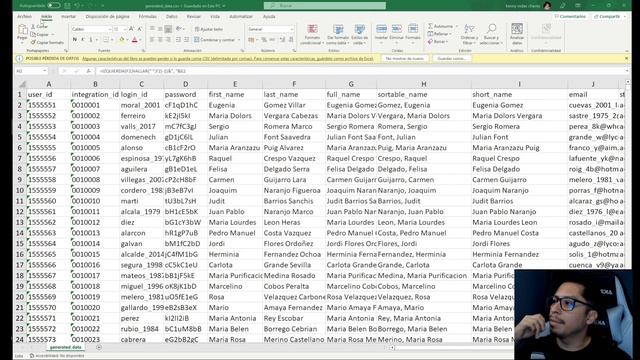The height and width of the screenshot is (360, 640).
Task: Select column header H
Action: click(x=424, y=84)
